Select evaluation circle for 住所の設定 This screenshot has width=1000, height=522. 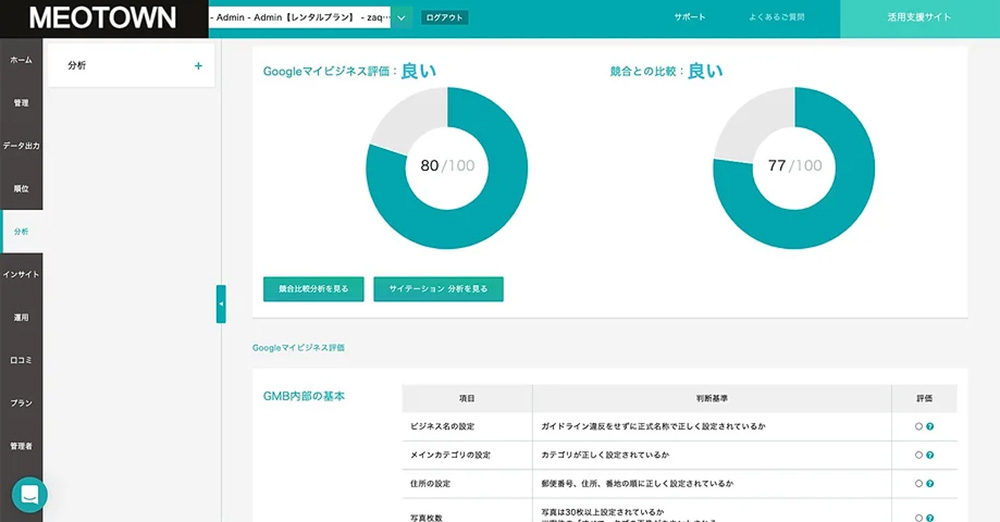(919, 484)
